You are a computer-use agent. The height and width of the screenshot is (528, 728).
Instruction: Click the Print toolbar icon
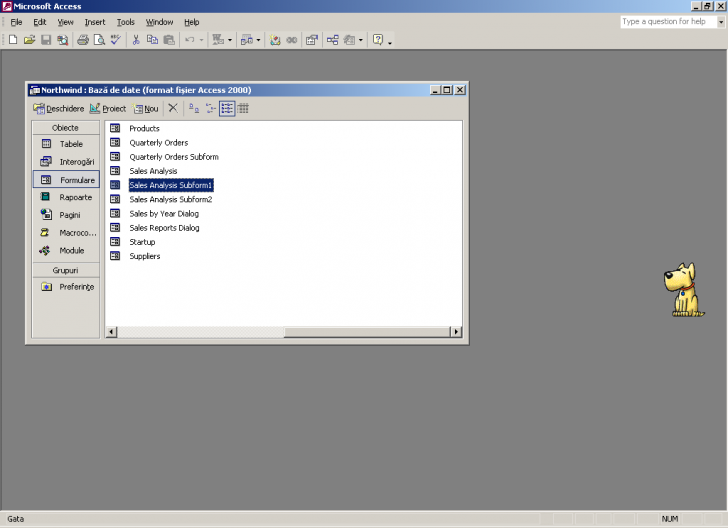click(83, 40)
